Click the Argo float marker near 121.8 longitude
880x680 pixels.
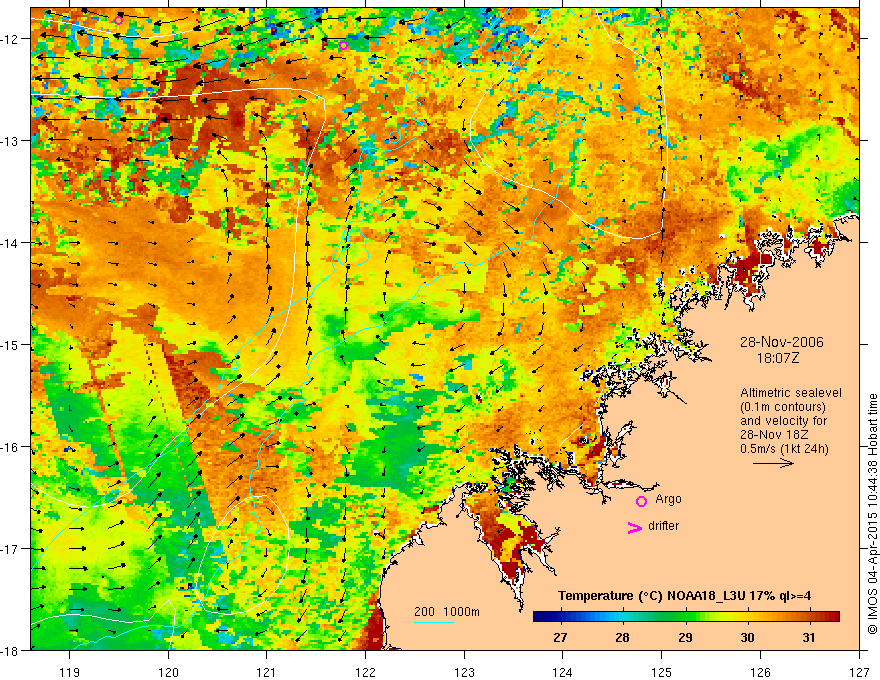pyautogui.click(x=343, y=45)
